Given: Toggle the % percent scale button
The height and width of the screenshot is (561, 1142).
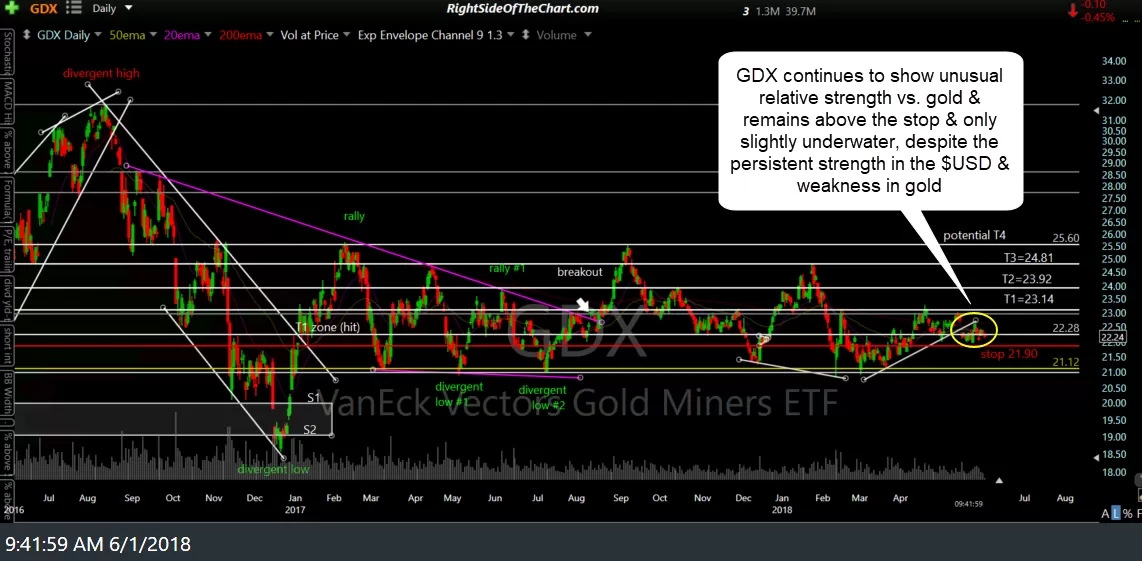Looking at the screenshot, I should [1126, 514].
